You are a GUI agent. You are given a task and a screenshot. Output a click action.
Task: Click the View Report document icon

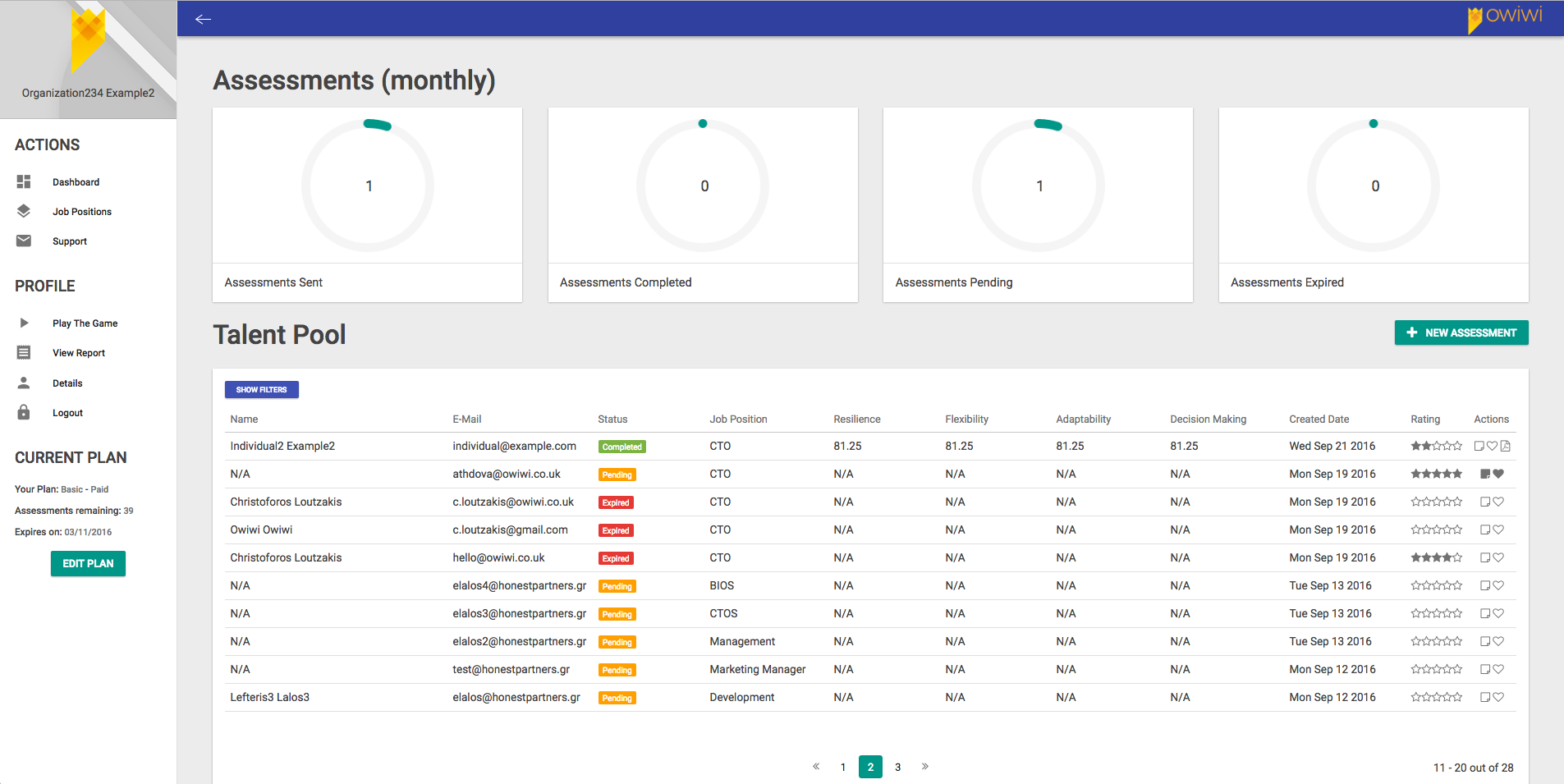(24, 352)
